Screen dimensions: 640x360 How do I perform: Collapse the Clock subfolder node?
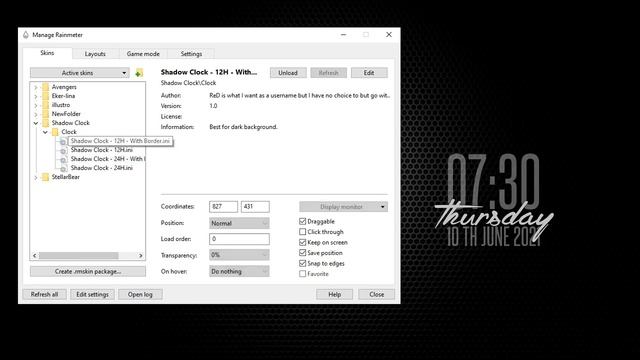click(45, 132)
